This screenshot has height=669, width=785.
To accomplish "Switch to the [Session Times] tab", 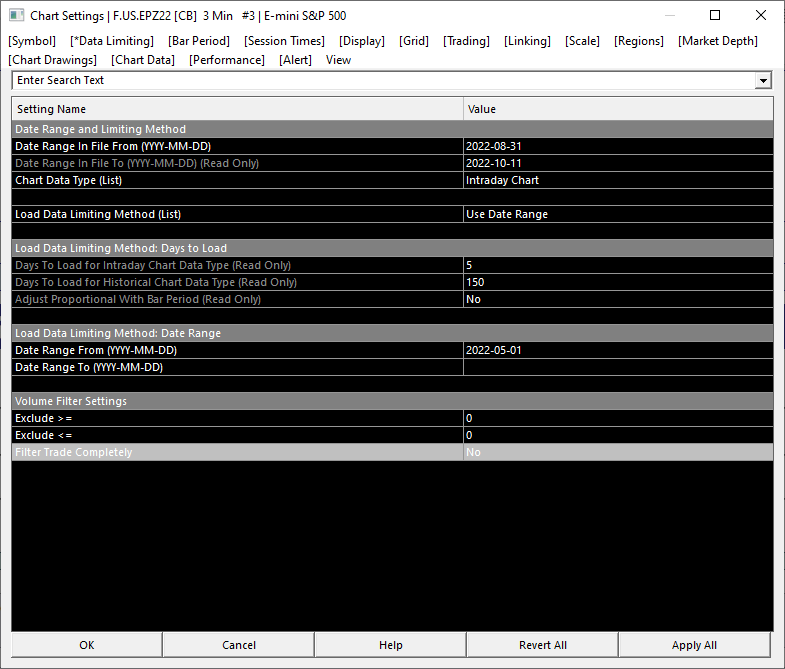I will [x=284, y=41].
